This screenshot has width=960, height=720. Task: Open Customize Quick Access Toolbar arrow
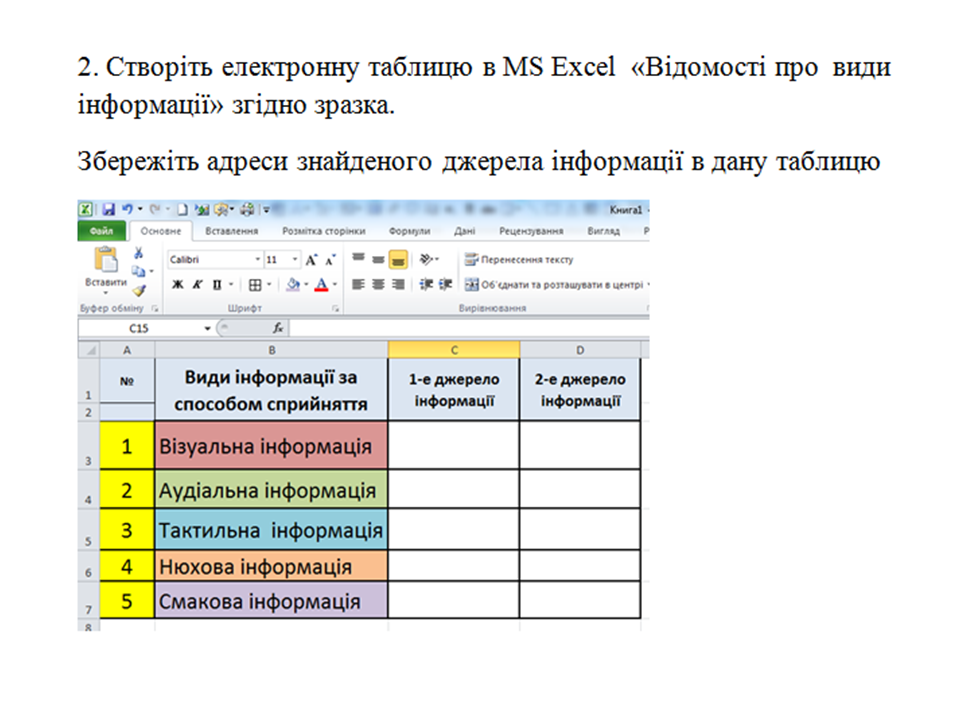point(266,209)
